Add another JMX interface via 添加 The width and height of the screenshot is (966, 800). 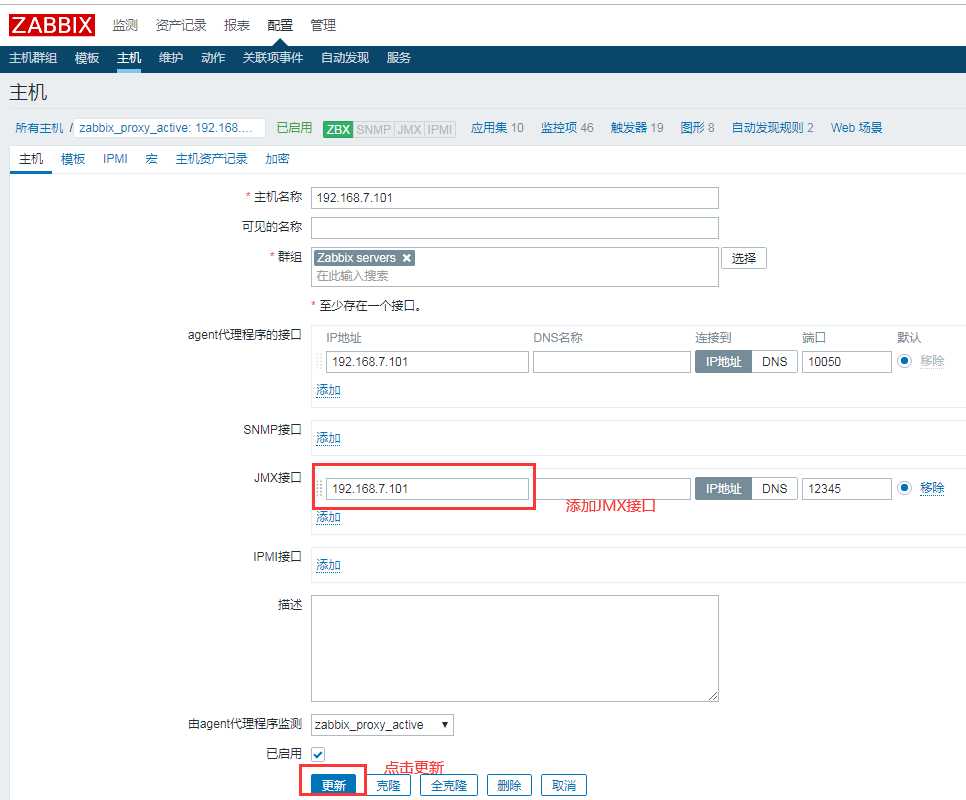tap(328, 517)
